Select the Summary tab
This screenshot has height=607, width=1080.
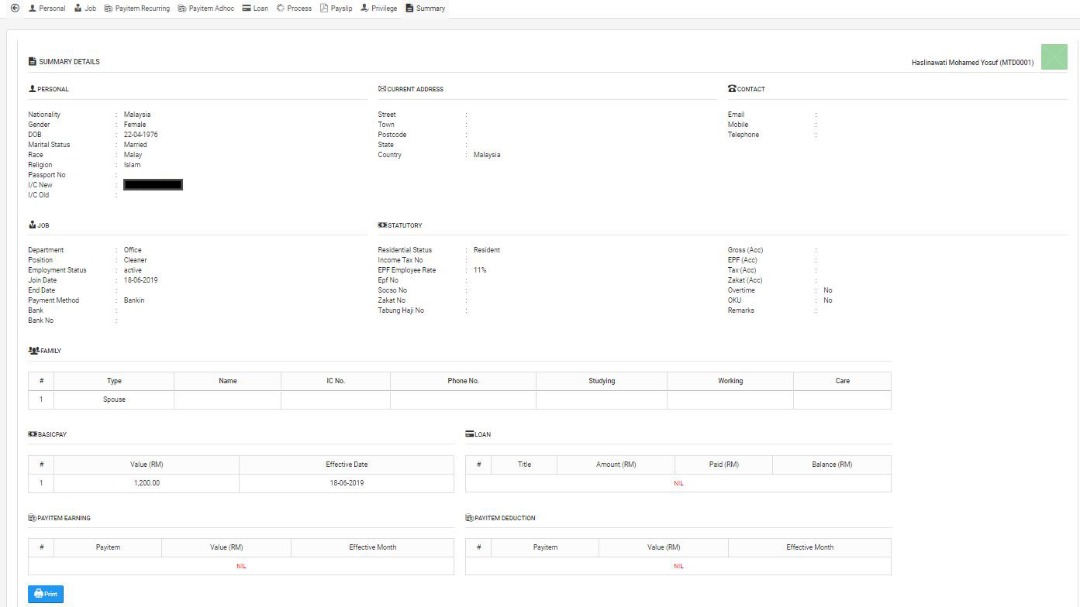[x=425, y=8]
